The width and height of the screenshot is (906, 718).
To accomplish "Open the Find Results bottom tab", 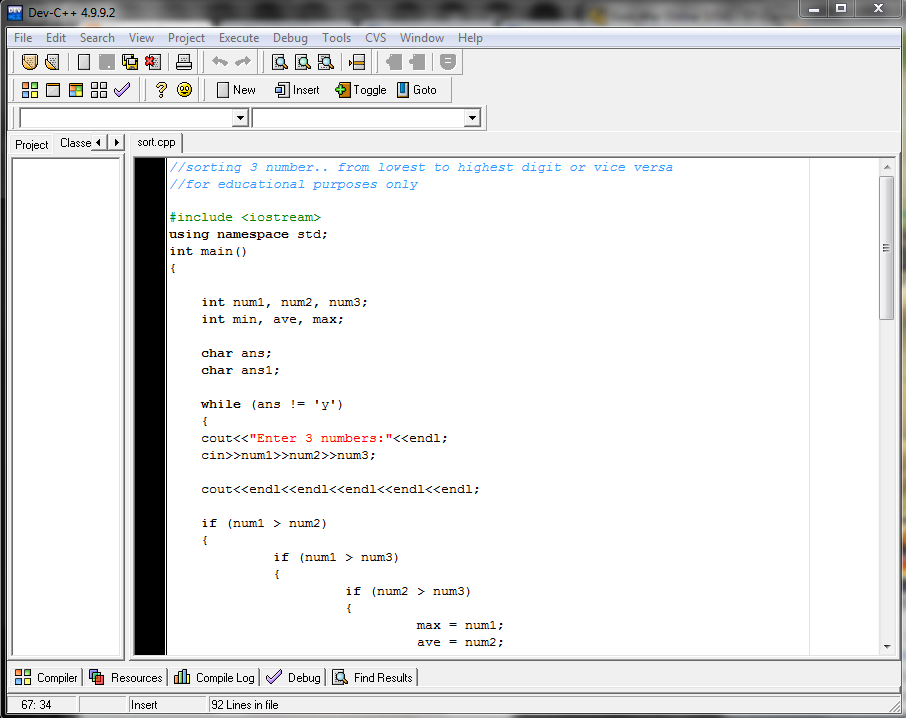I will click(x=373, y=678).
